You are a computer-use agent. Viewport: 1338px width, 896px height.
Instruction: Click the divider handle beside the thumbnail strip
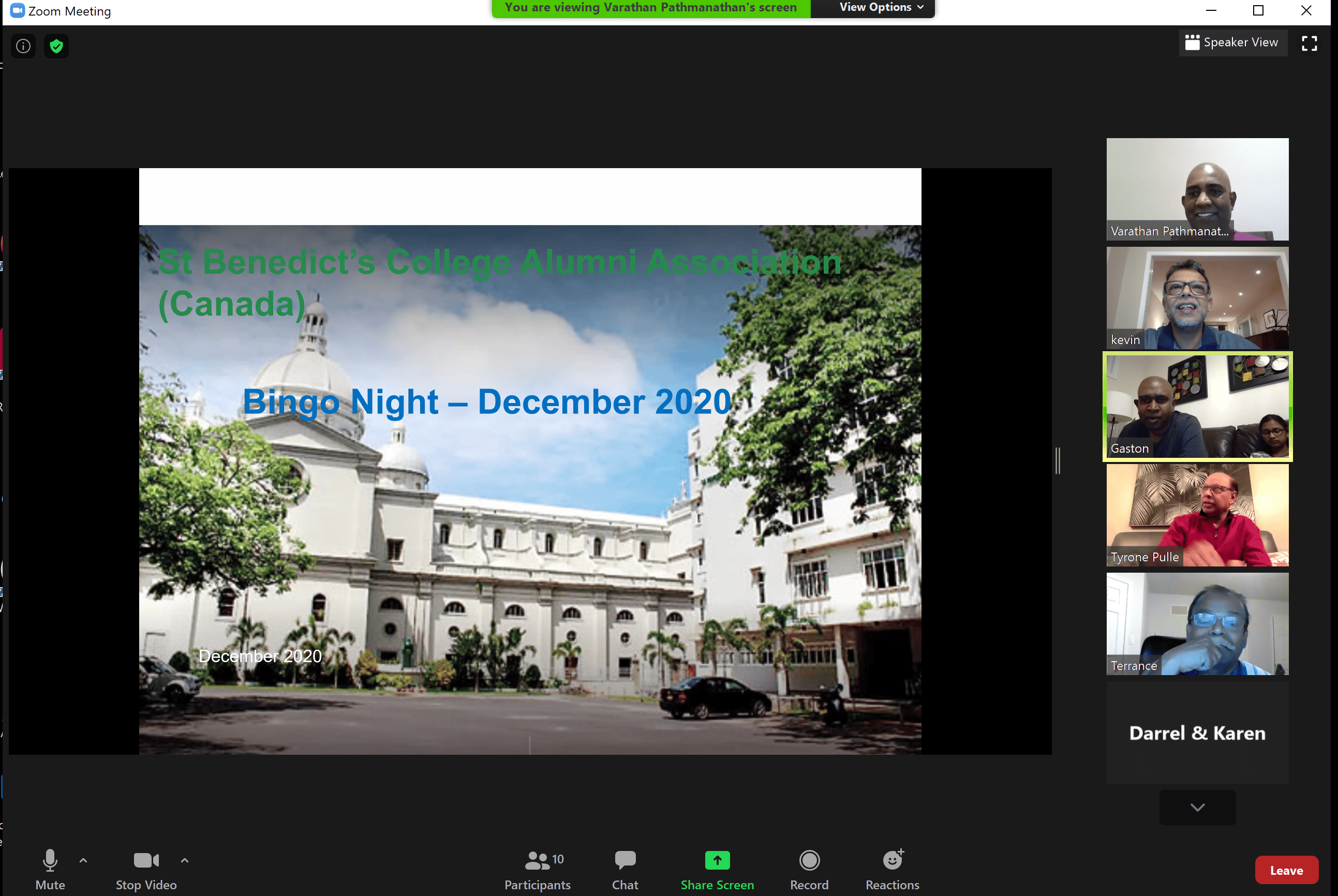(x=1058, y=460)
